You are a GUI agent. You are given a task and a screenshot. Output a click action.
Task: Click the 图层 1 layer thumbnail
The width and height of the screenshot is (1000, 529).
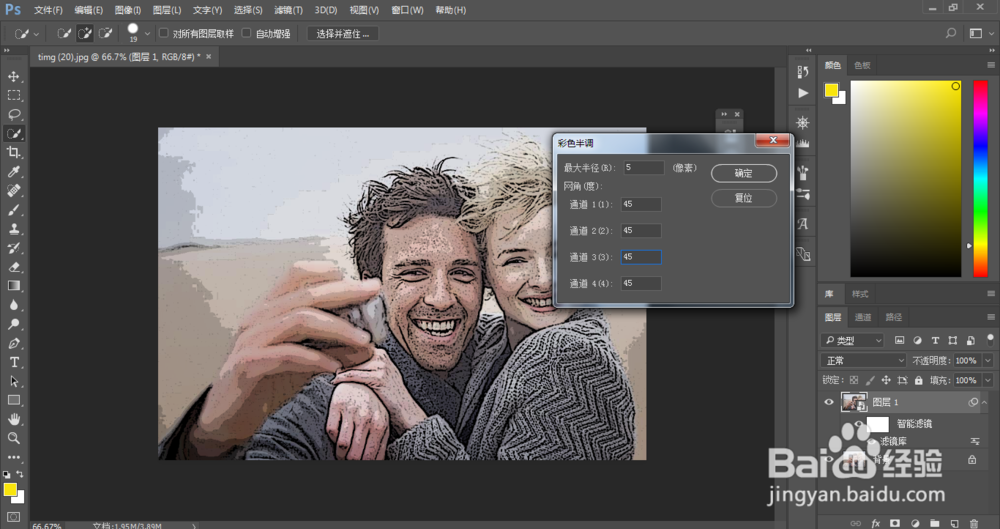855,402
